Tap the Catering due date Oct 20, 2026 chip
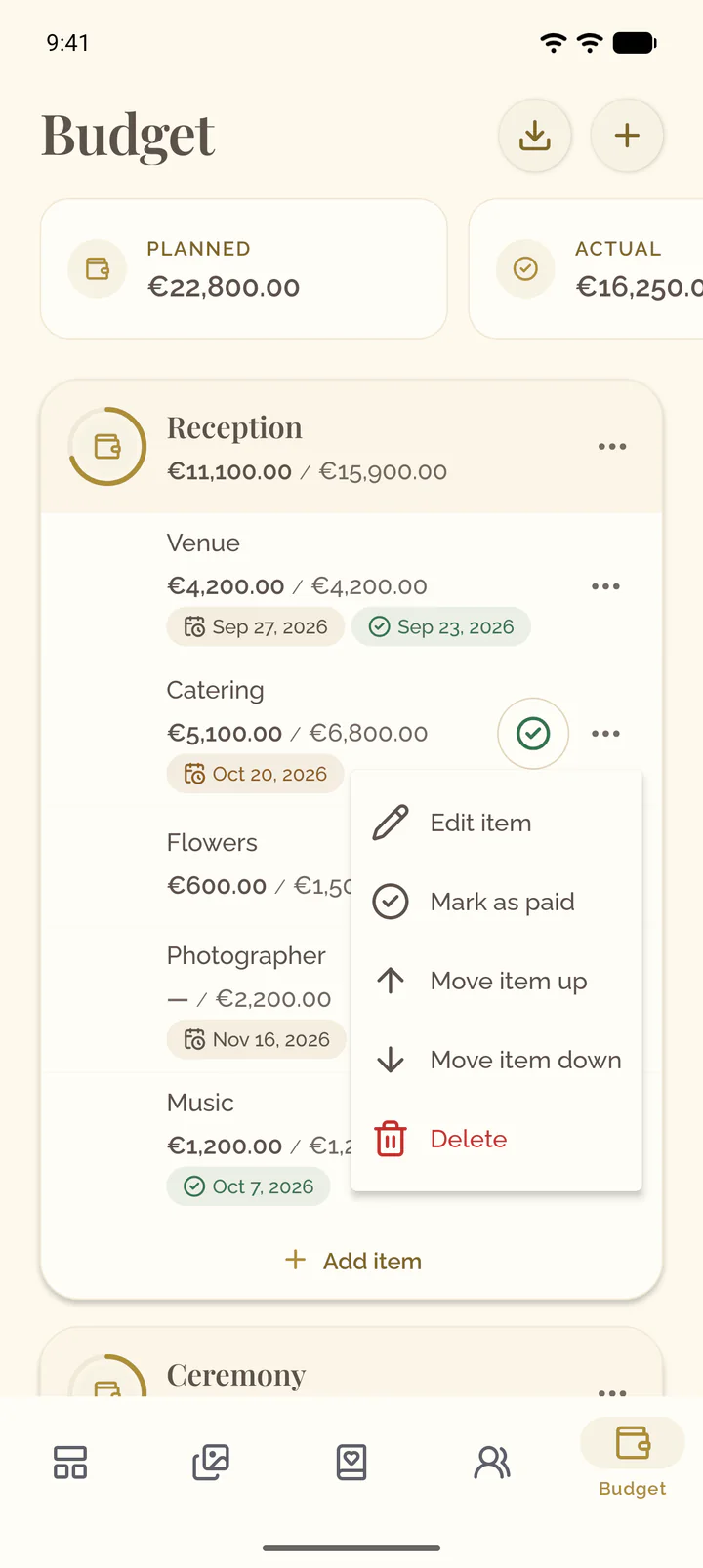Image resolution: width=703 pixels, height=1568 pixels. pos(255,774)
